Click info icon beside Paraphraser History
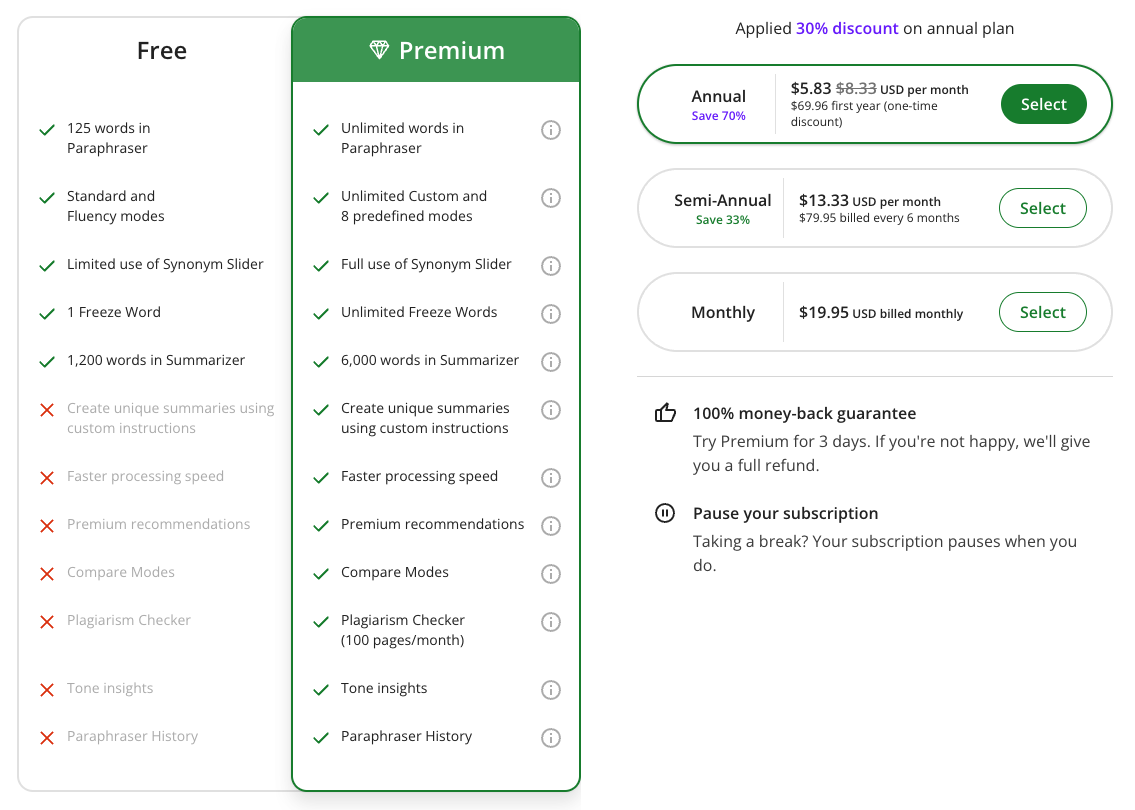Screen dimensions: 1135x810 tap(551, 737)
